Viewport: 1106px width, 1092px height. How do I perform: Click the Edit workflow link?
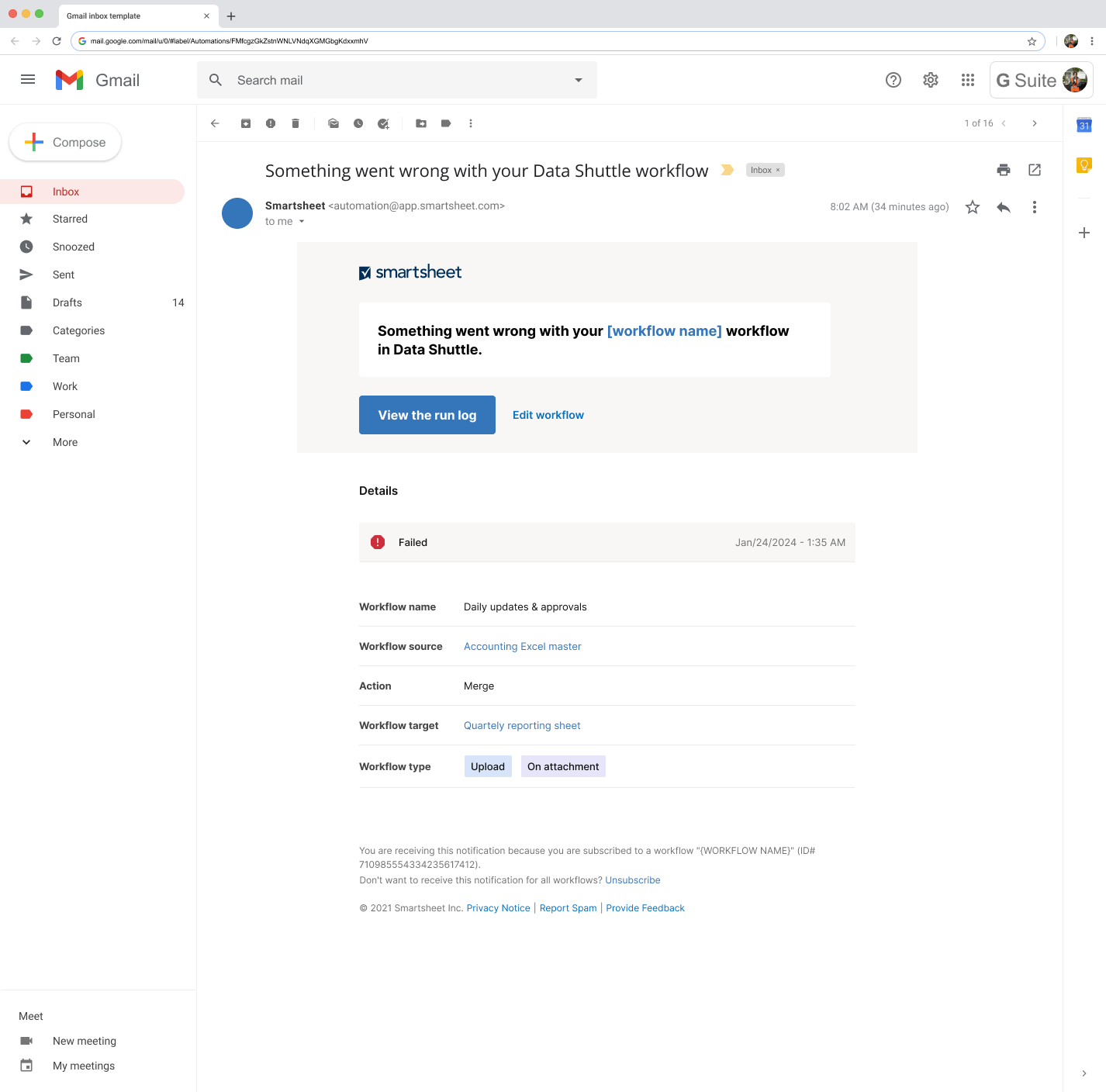548,415
